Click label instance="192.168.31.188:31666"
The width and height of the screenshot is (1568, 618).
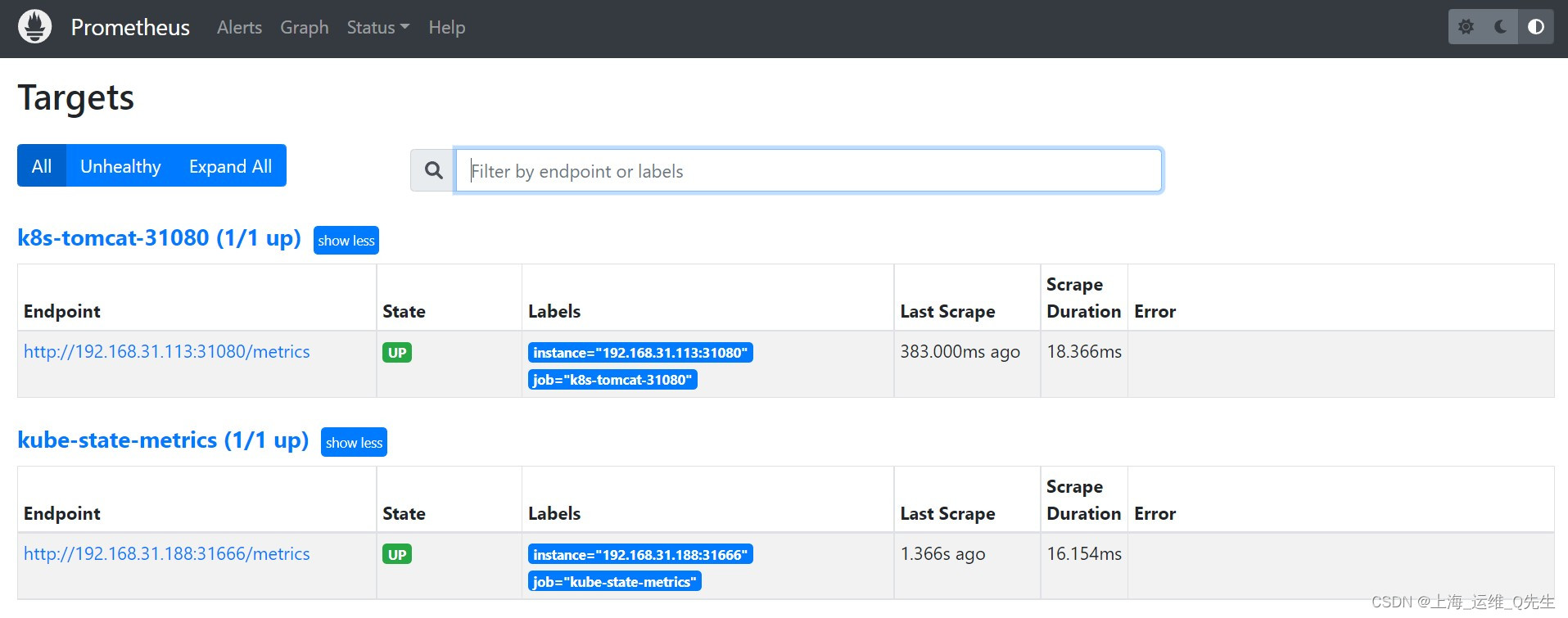(x=640, y=555)
